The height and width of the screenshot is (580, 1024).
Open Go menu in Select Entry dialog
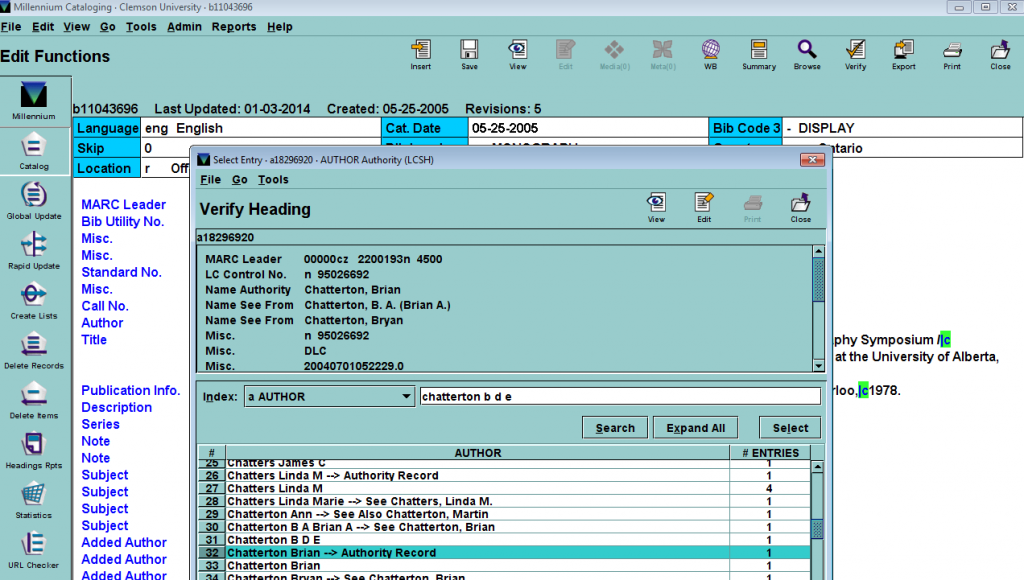[240, 180]
